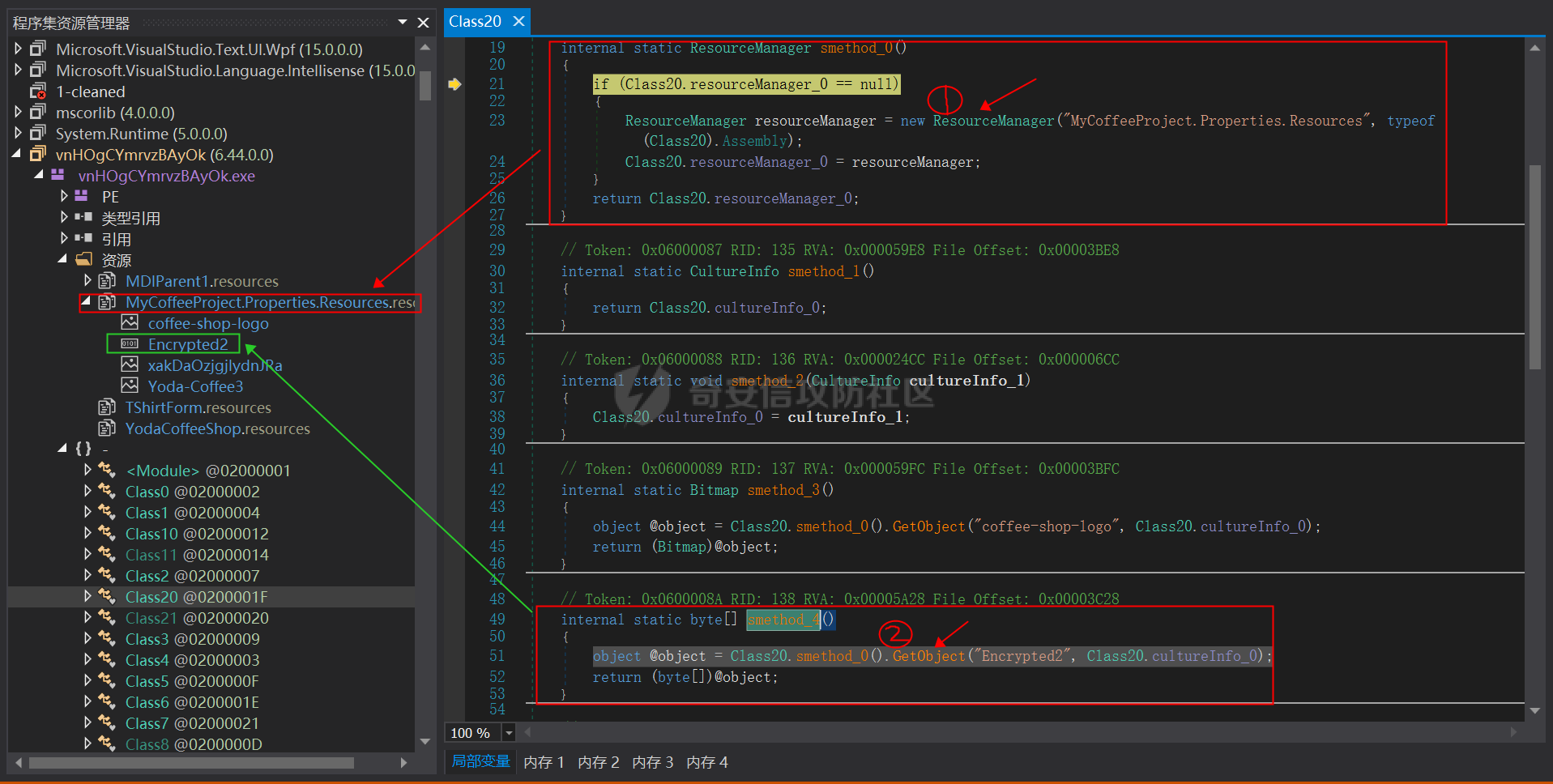The image size is (1553, 784).
Task: Click the Encrypted2 binary resource icon
Action: click(129, 343)
